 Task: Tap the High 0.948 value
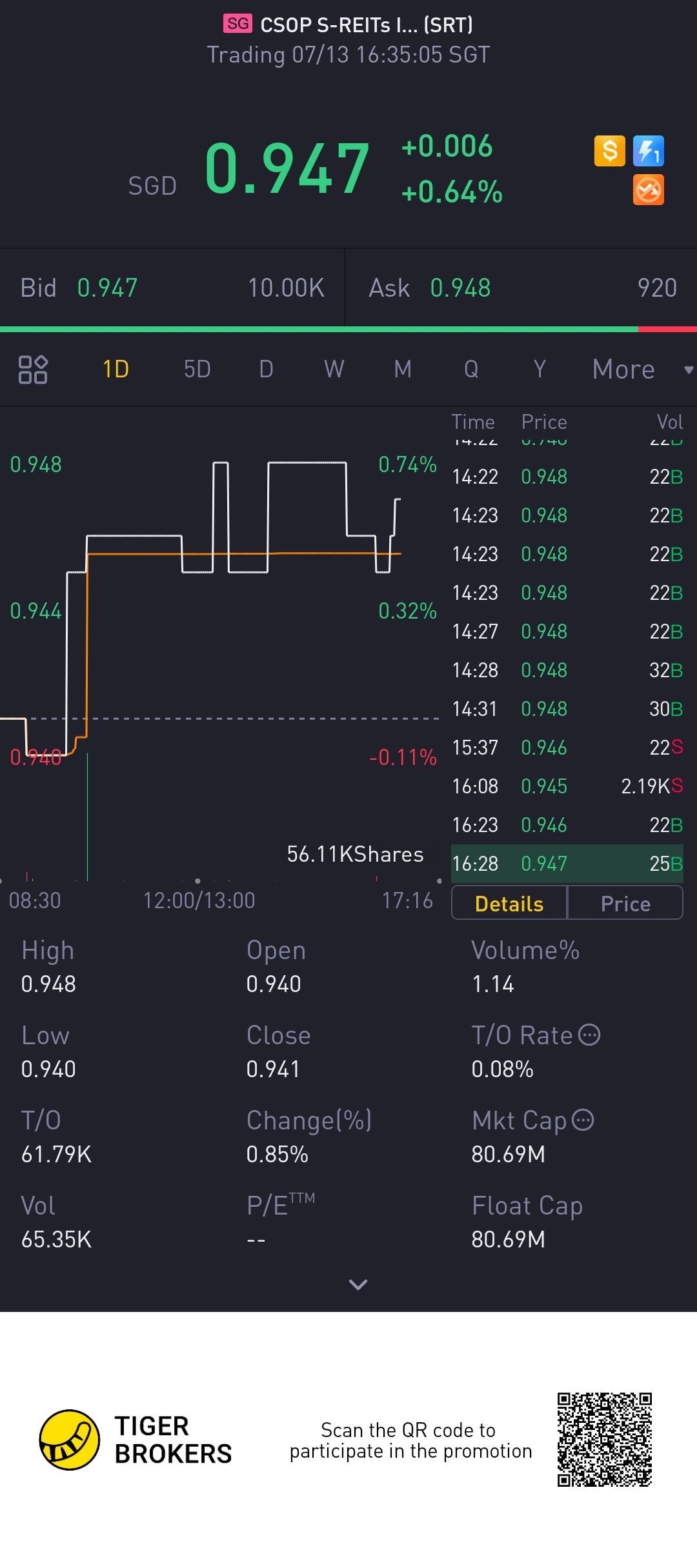click(x=48, y=984)
